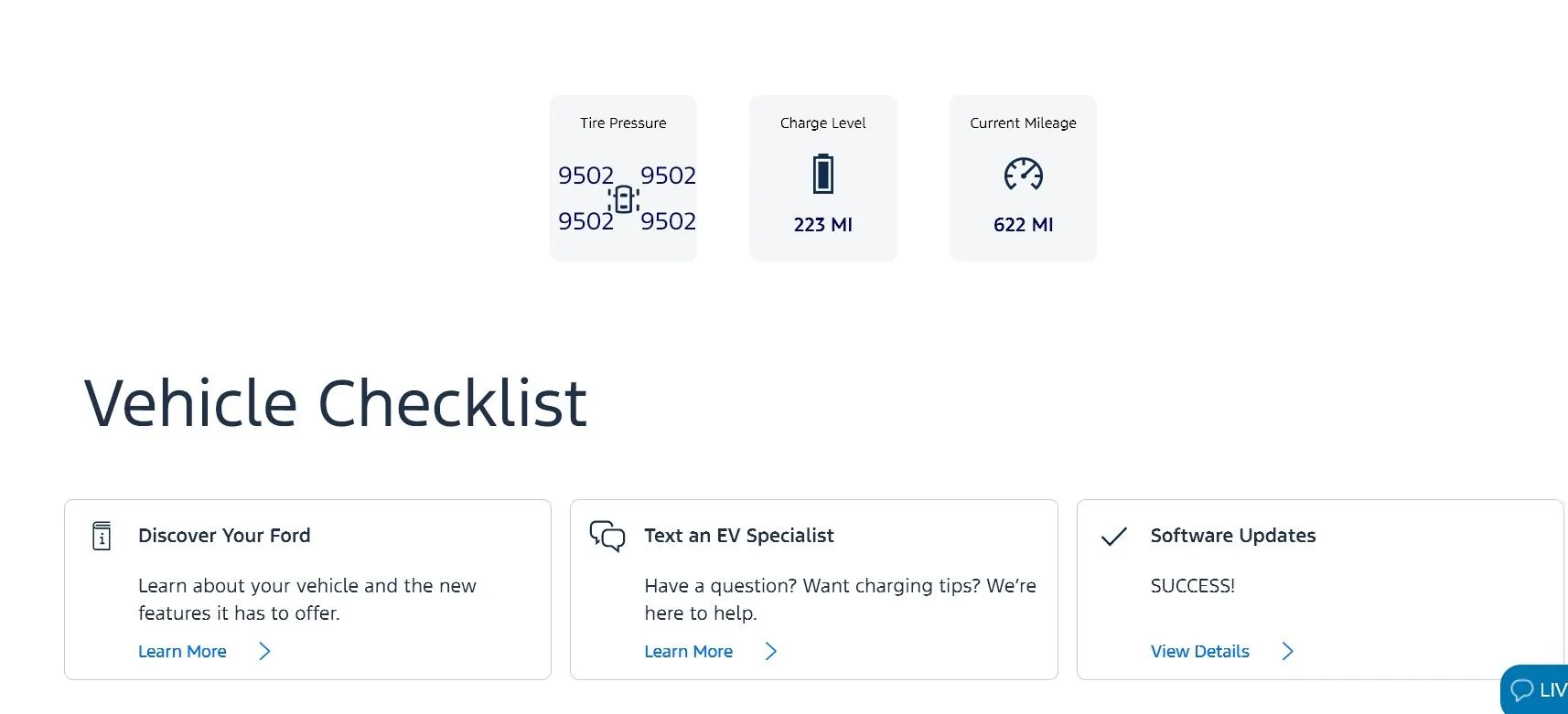Open Learn More under Discover Your Ford
Image resolution: width=1568 pixels, height=714 pixels.
point(181,651)
